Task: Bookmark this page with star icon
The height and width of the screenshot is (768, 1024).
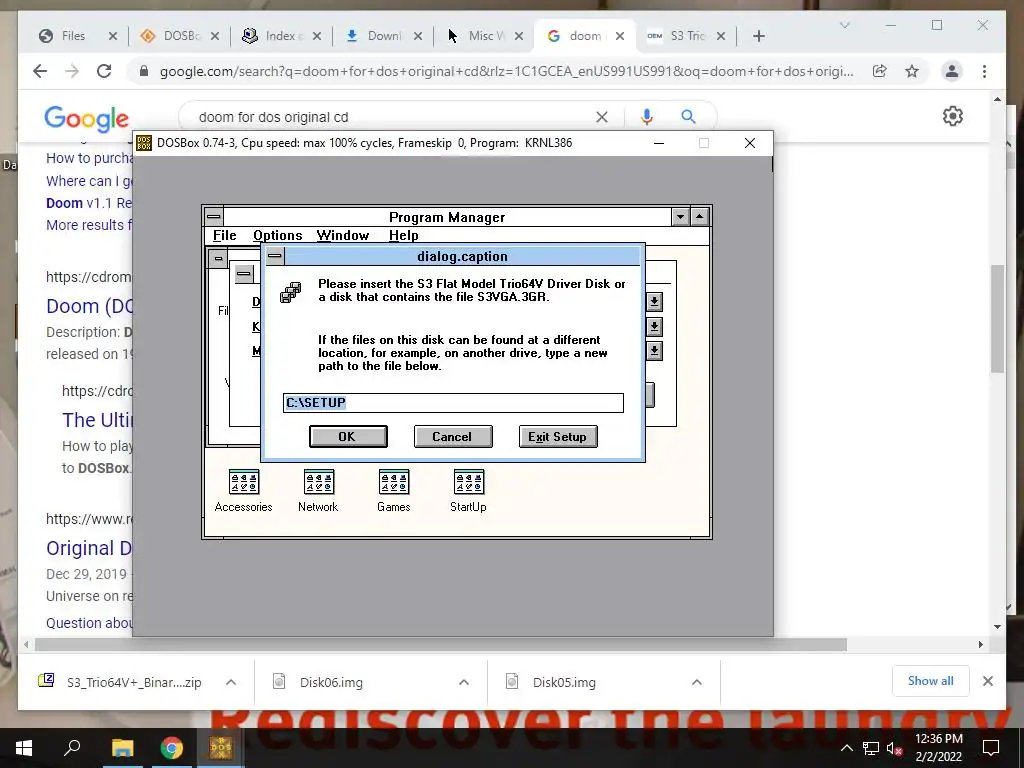Action: coord(912,71)
